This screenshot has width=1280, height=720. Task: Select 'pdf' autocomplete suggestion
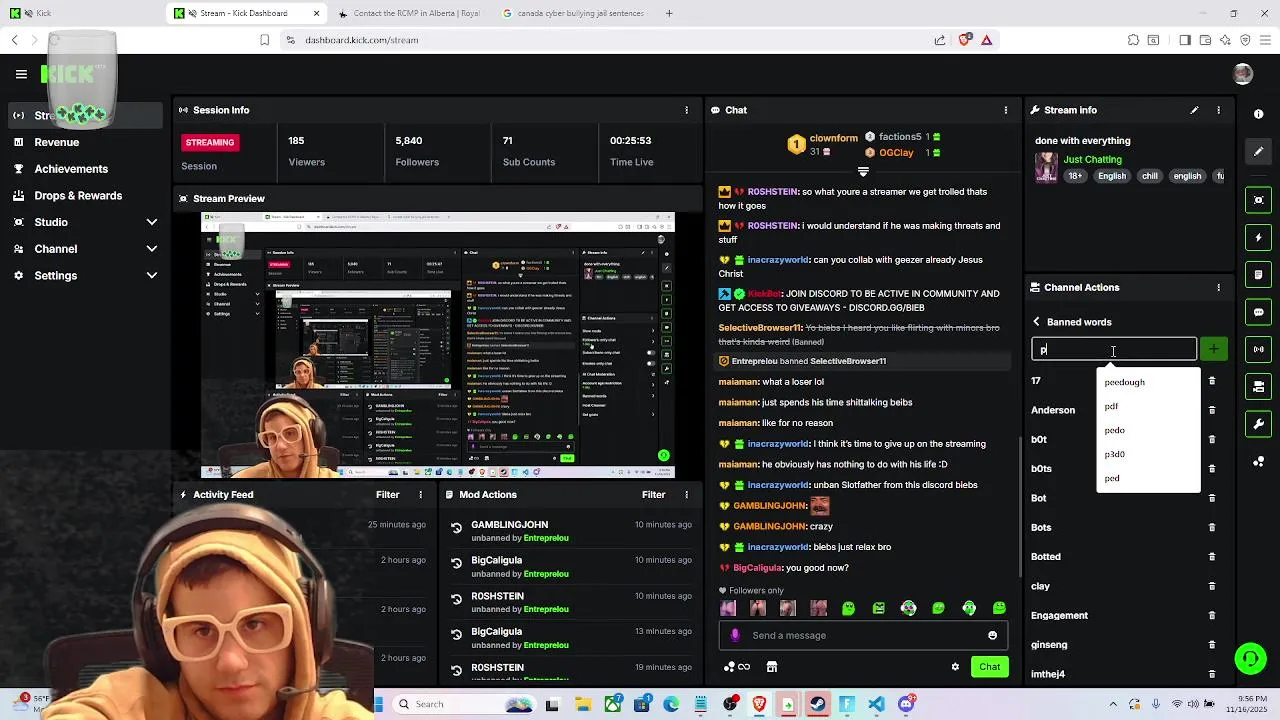pyautogui.click(x=1148, y=406)
